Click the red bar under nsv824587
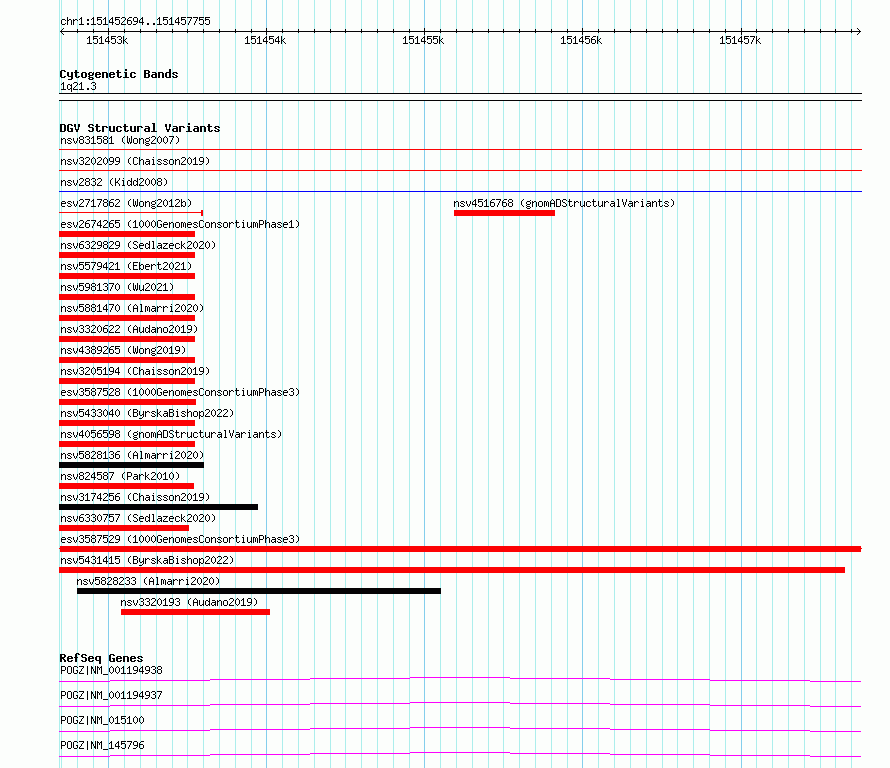Screen dimensions: 890x768 pyautogui.click(x=127, y=486)
